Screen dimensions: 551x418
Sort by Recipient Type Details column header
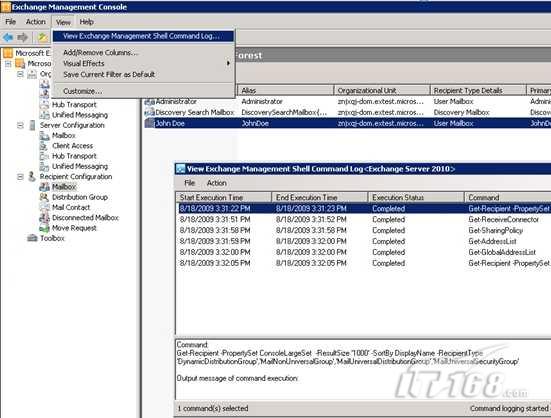pos(478,91)
